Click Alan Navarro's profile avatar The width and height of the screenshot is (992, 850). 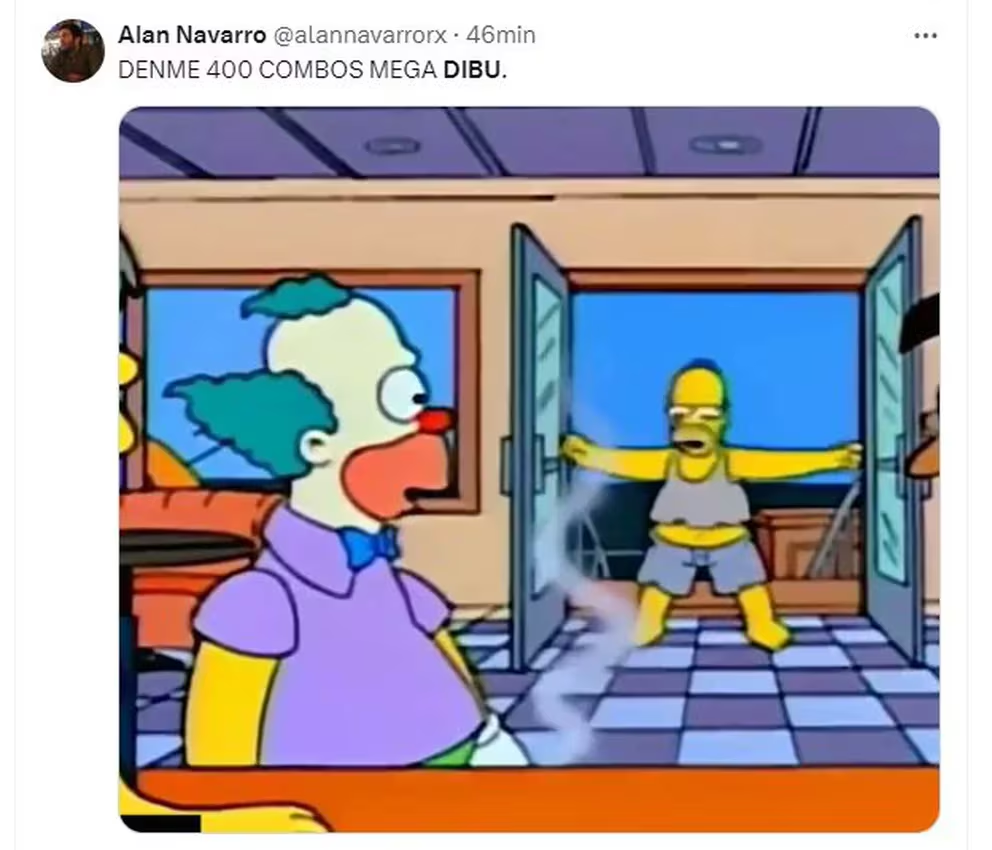[x=73, y=51]
